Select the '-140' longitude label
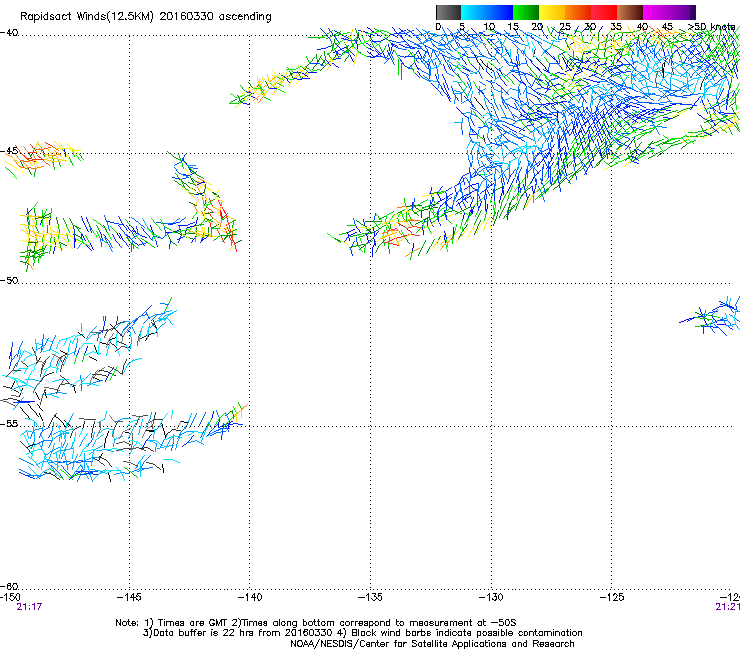740x650 pixels. (250, 597)
